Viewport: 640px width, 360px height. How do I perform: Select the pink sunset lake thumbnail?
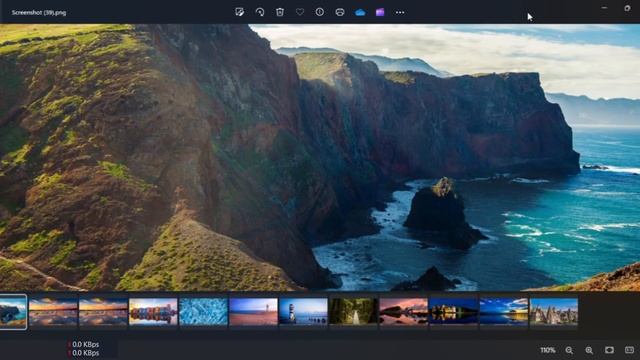[x=403, y=312]
